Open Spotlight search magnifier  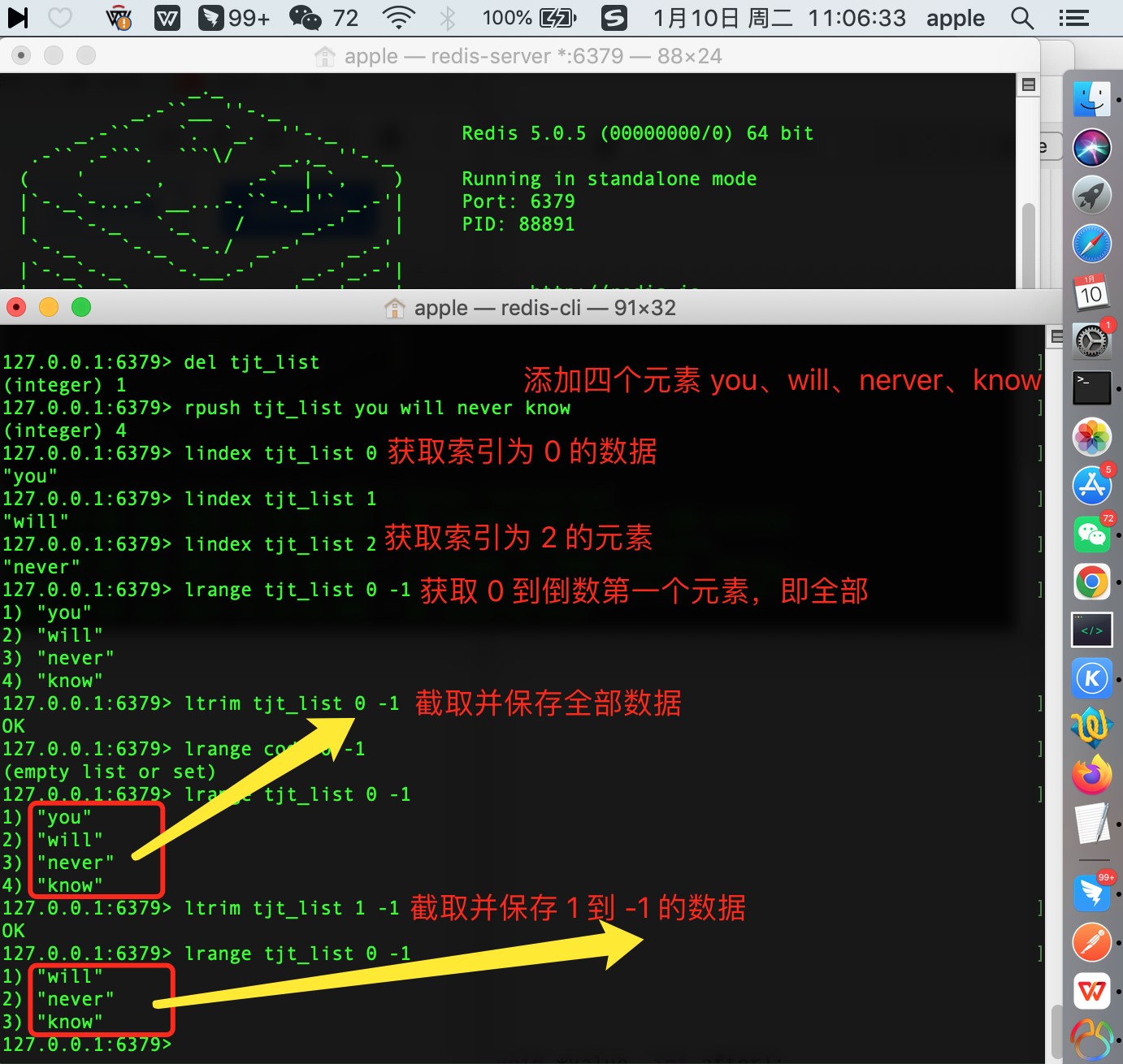pyautogui.click(x=1022, y=17)
